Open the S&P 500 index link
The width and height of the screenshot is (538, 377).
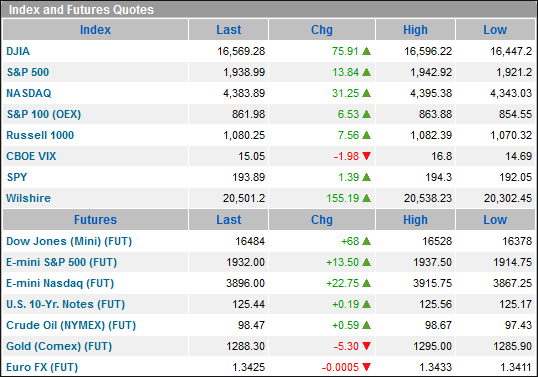(28, 72)
